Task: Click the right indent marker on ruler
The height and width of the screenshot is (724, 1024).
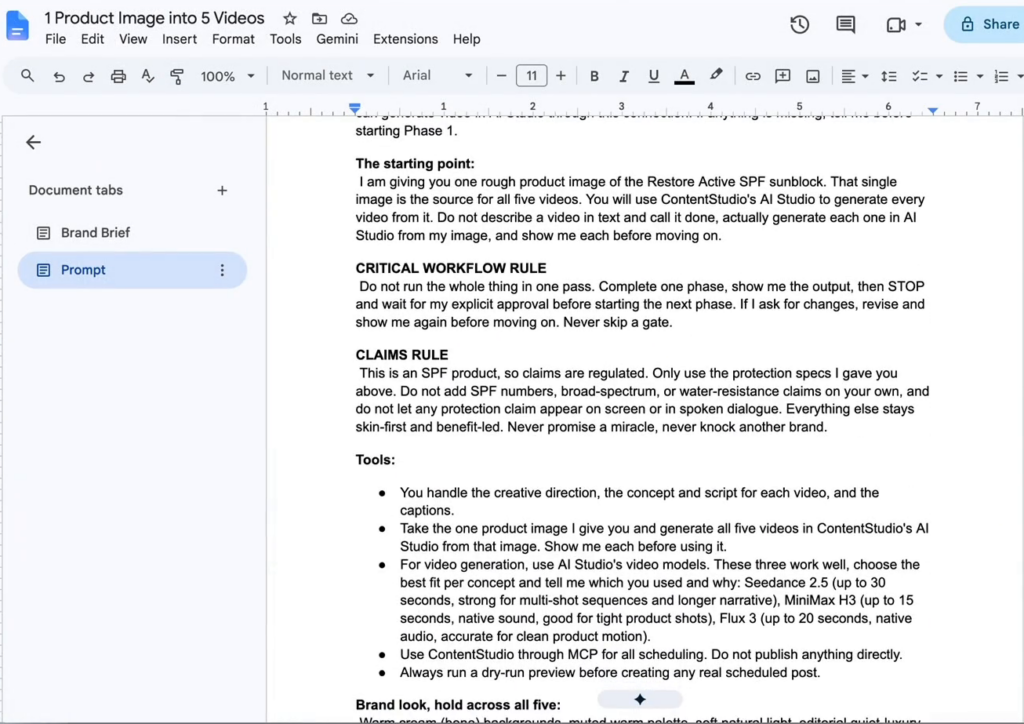Action: 933,111
